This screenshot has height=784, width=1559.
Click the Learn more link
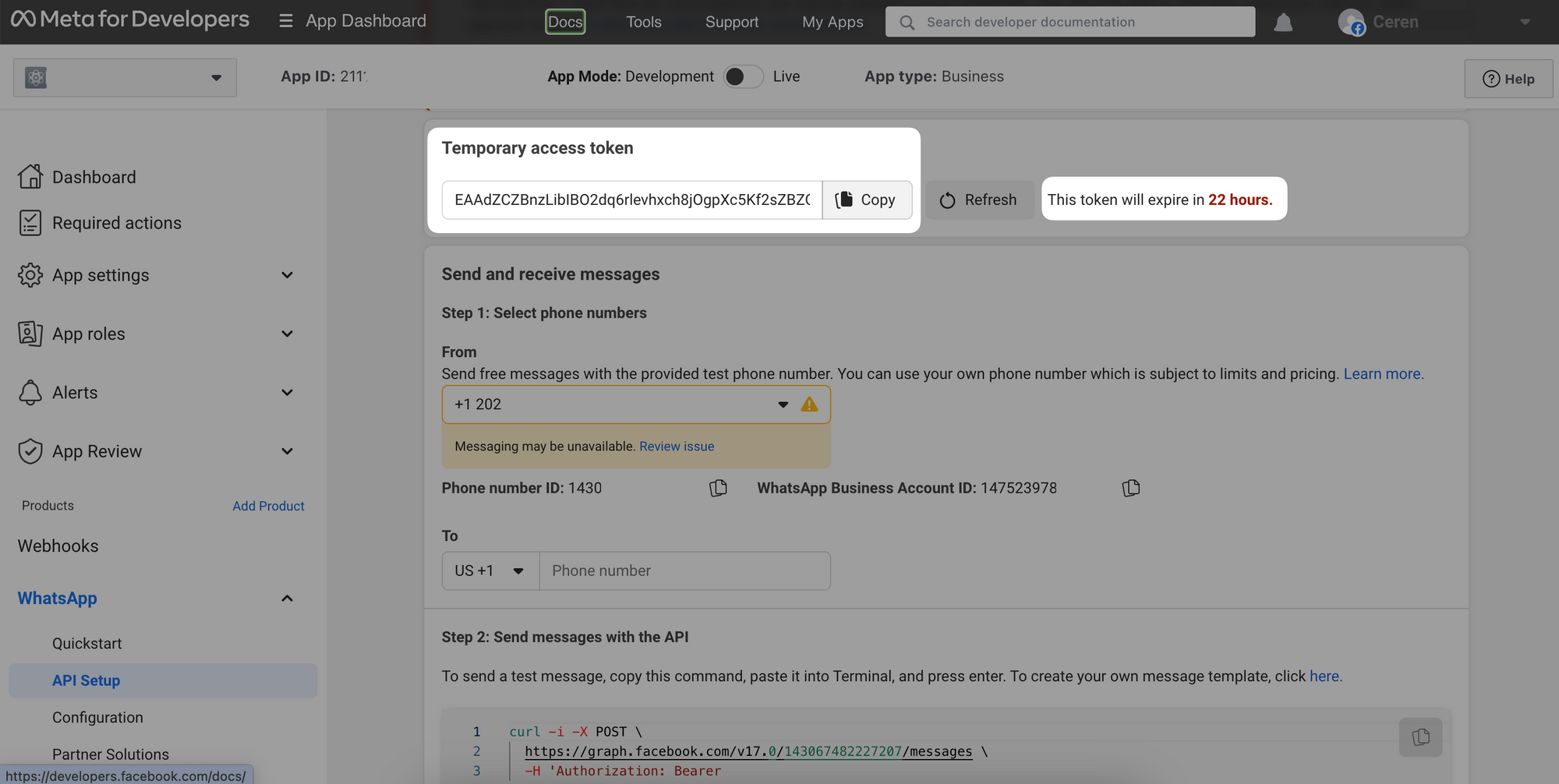[1382, 373]
